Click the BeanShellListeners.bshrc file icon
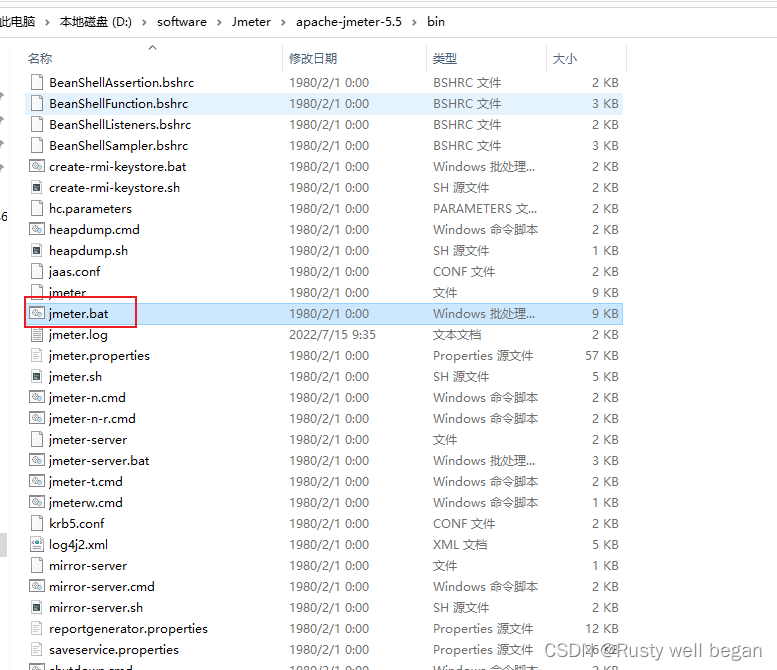 [37, 124]
